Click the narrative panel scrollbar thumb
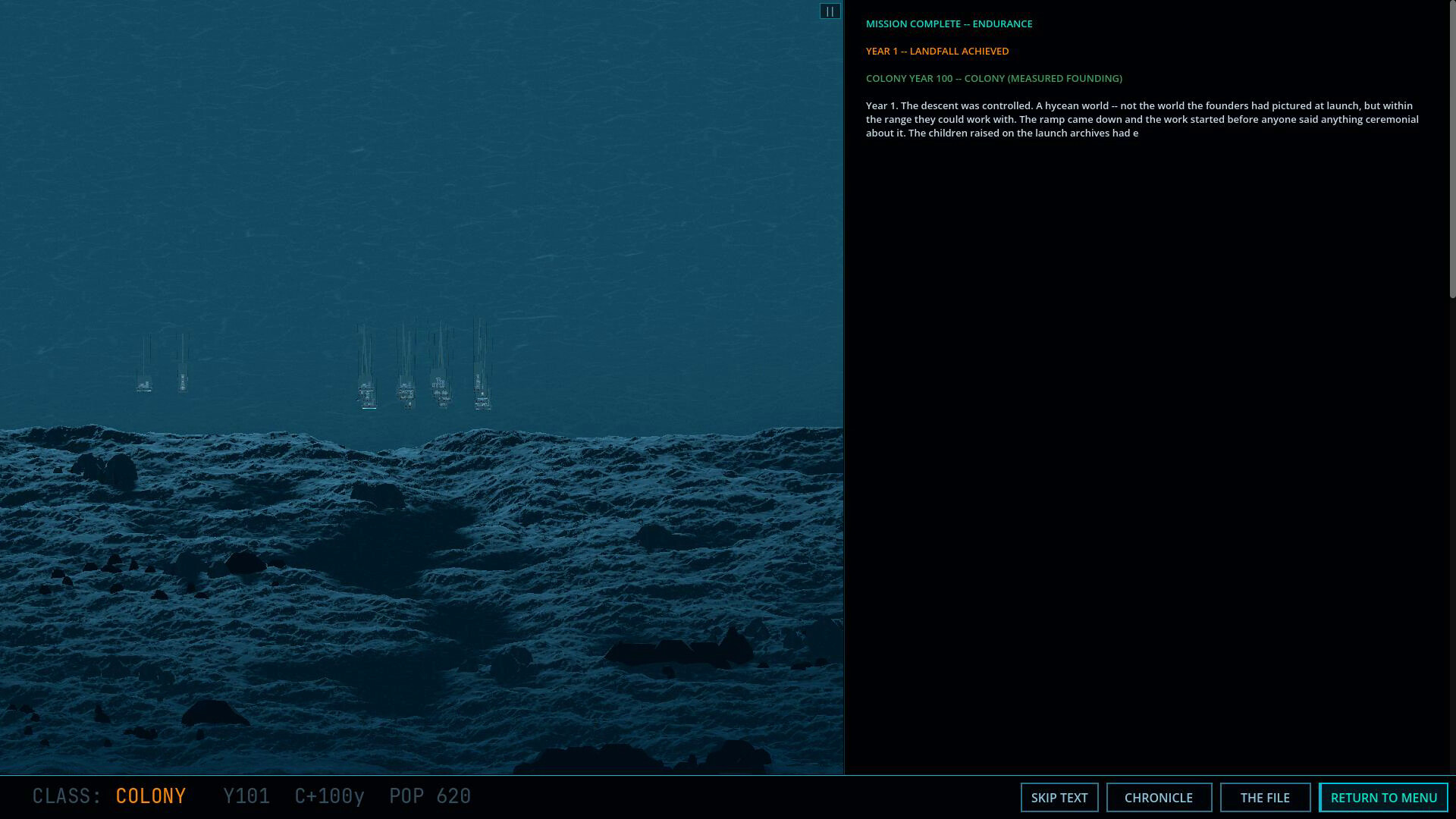Viewport: 1456px width, 819px height. click(x=1452, y=149)
